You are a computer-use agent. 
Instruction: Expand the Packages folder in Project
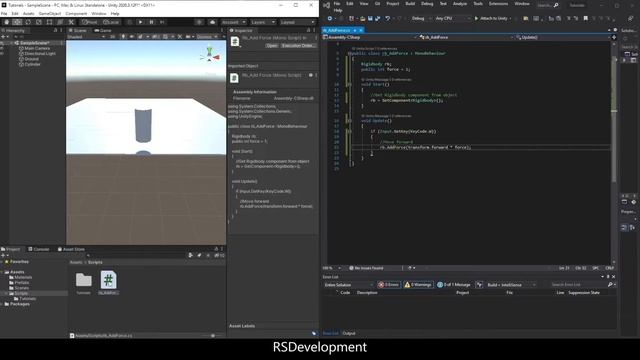[x=2, y=304]
